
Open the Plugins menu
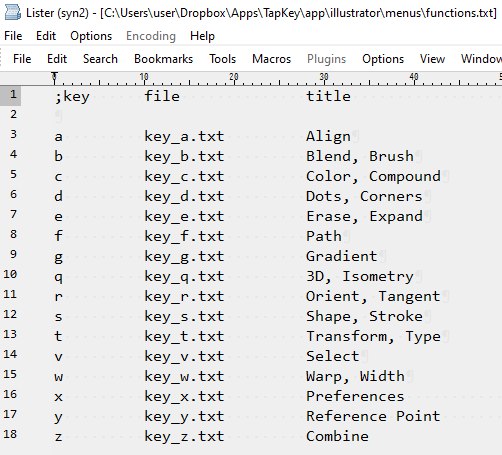[326, 59]
